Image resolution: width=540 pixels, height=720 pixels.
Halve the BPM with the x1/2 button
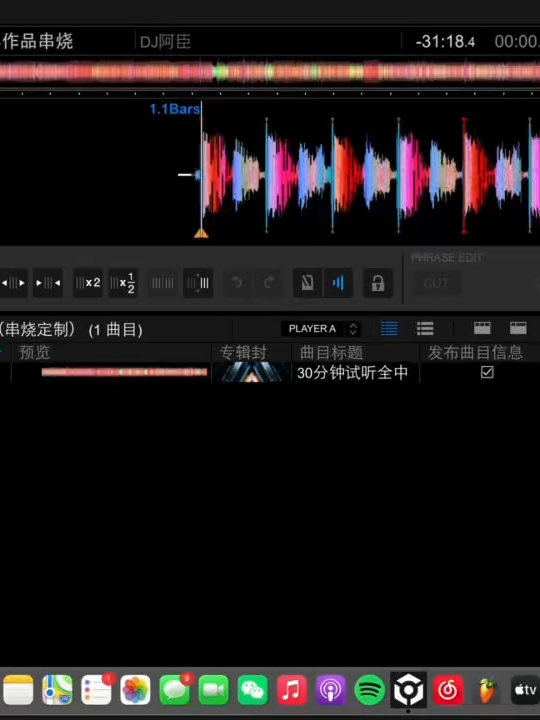click(123, 283)
